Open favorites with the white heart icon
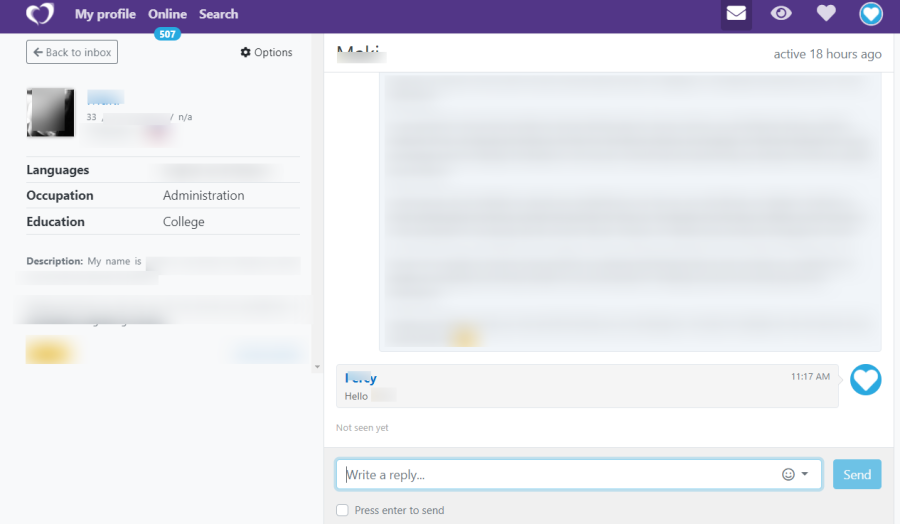This screenshot has width=900, height=524. 826,14
